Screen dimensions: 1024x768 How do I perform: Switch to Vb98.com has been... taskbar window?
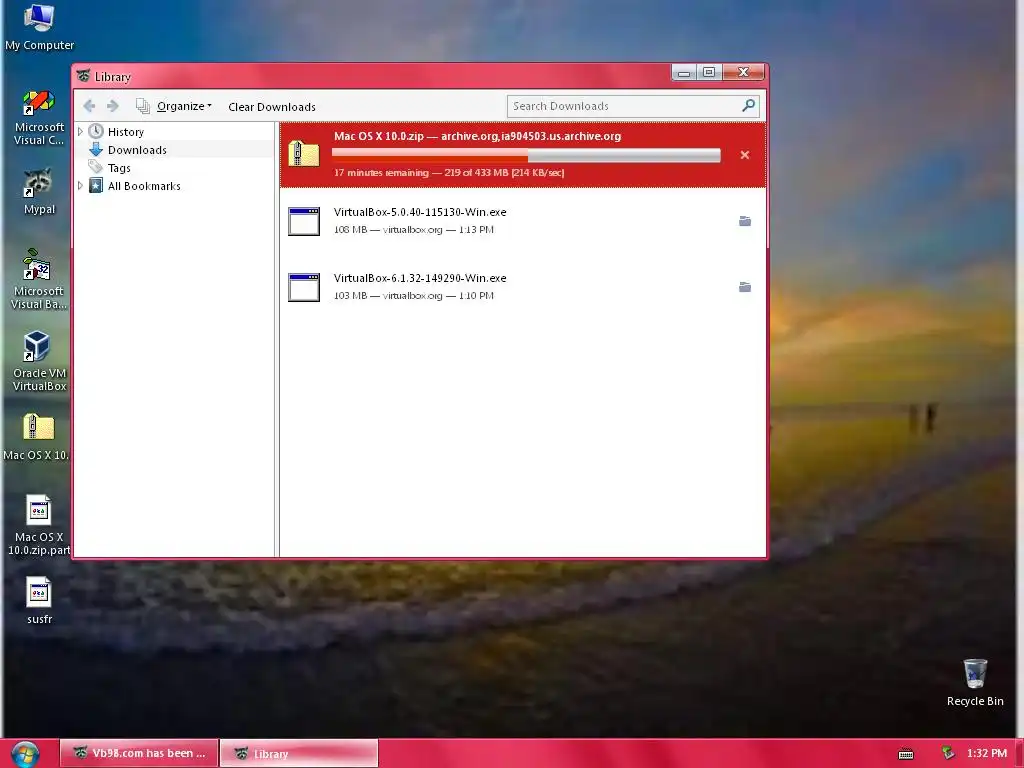coord(138,753)
